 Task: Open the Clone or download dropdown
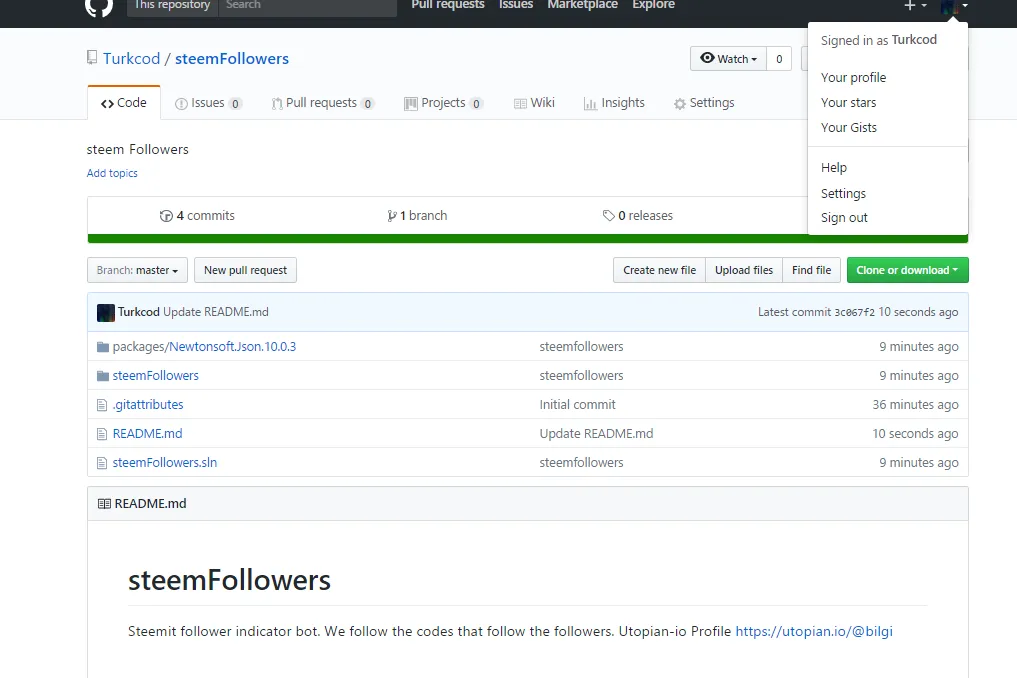click(907, 271)
